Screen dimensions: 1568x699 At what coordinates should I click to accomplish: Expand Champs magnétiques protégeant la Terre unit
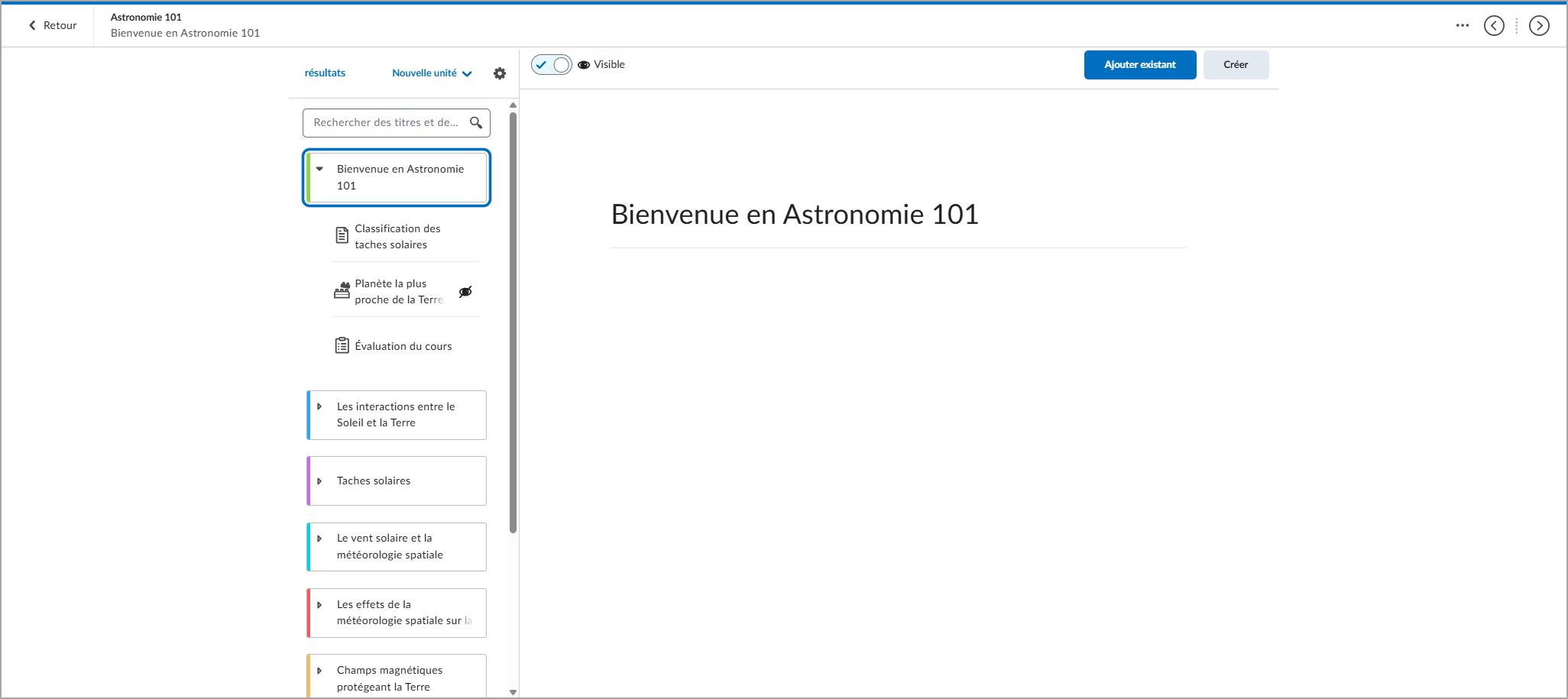coord(319,670)
